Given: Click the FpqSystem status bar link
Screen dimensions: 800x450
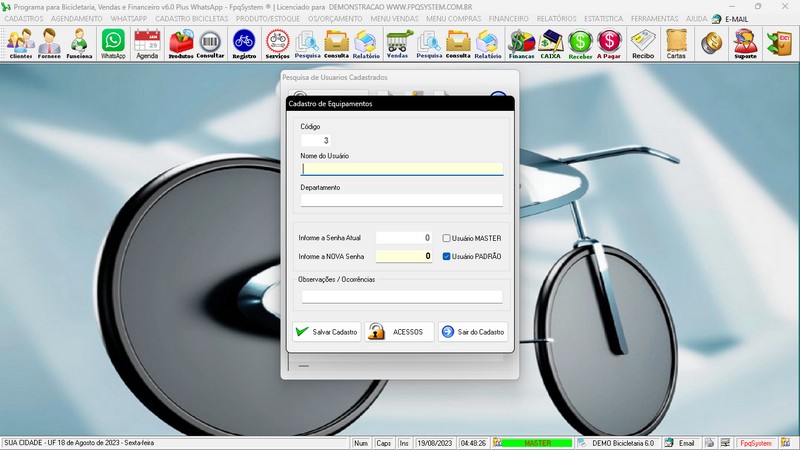Looking at the screenshot, I should point(756,443).
